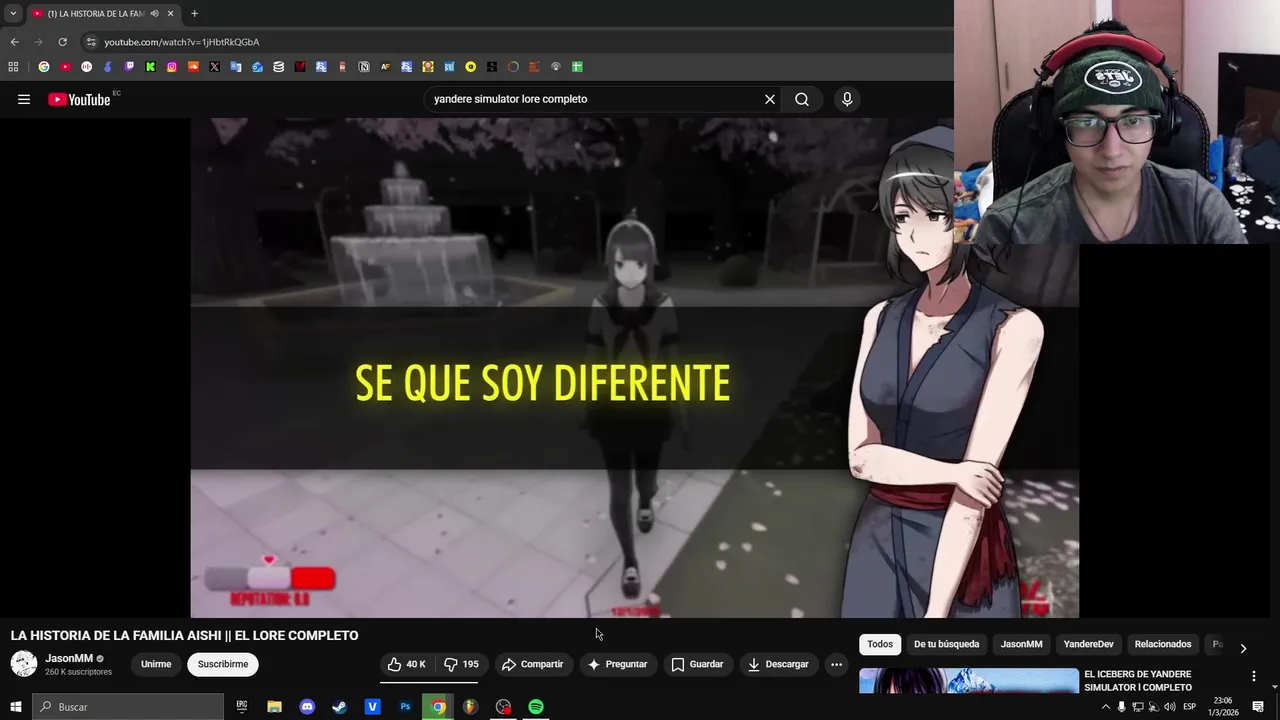The height and width of the screenshot is (720, 1280).
Task: Close the YouTube browser tab
Action: (170, 13)
